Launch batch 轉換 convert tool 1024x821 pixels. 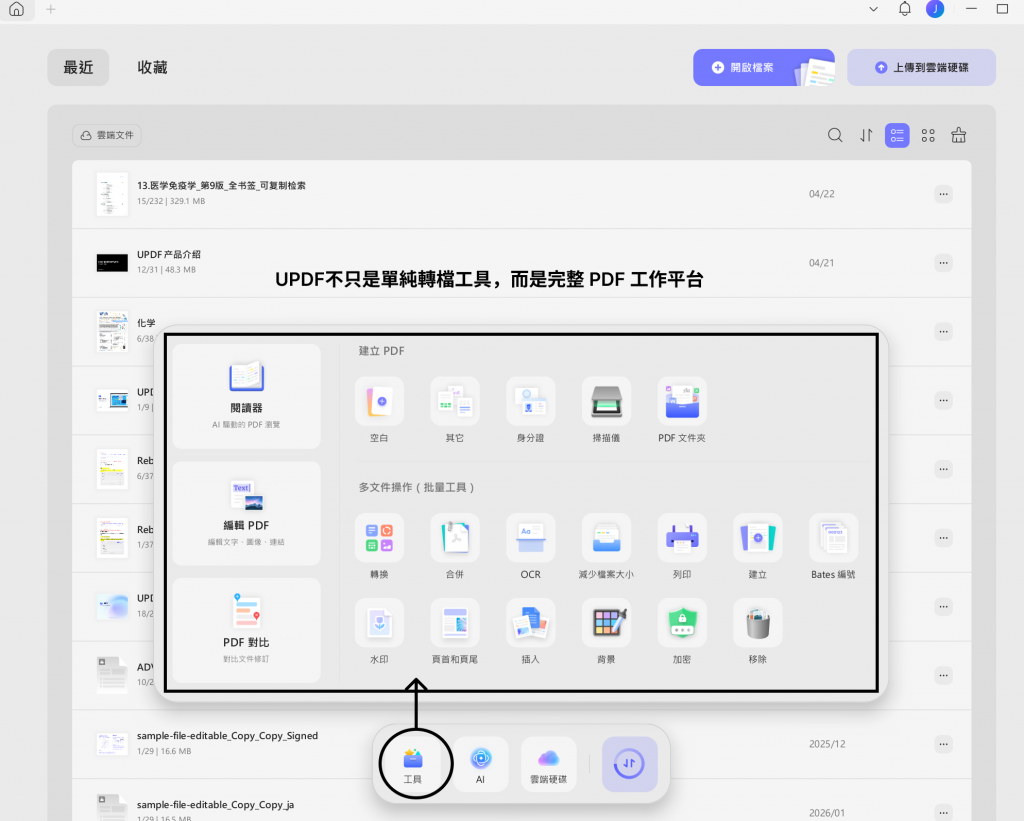379,538
